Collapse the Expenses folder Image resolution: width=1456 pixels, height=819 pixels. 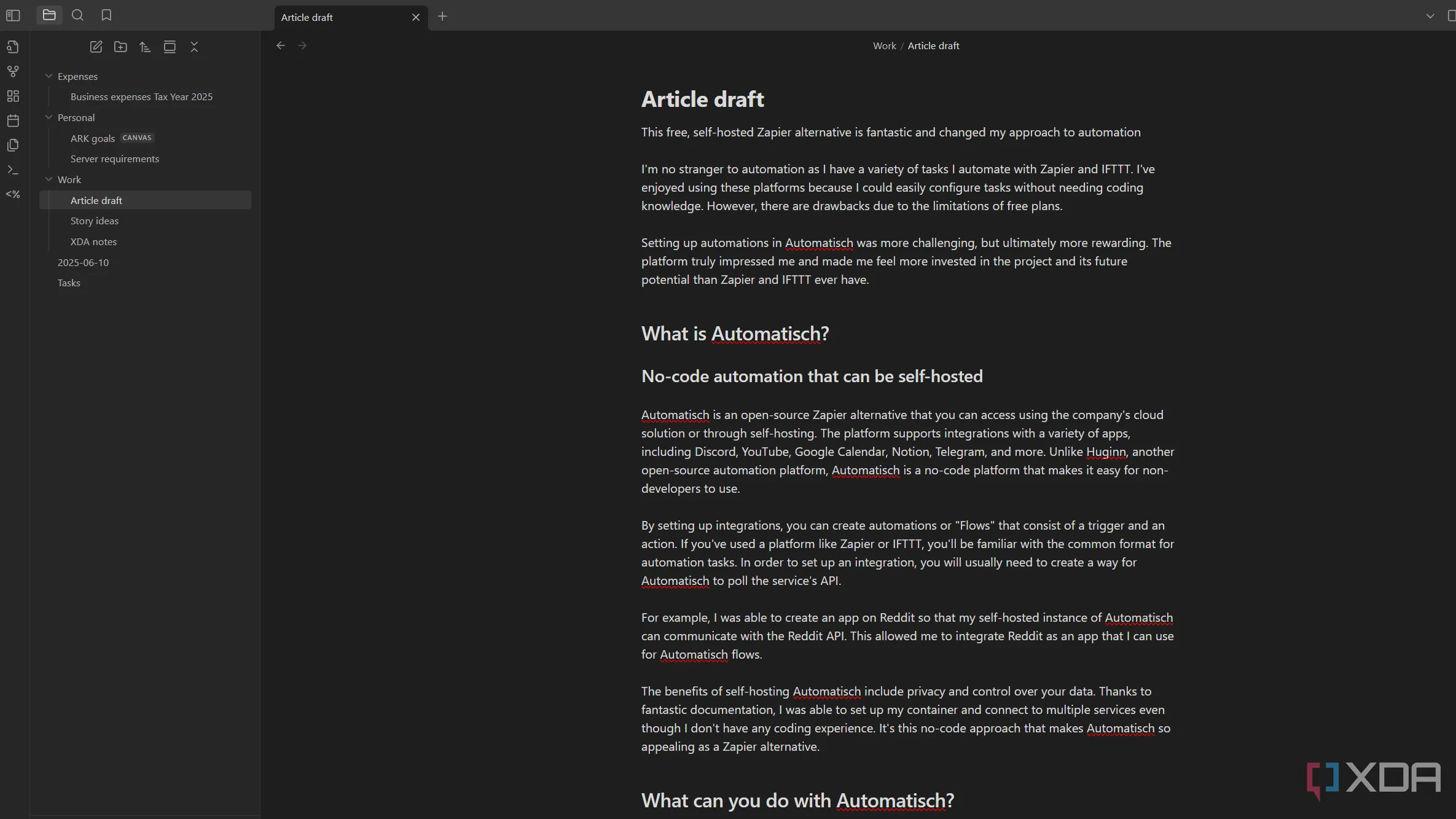click(x=49, y=76)
